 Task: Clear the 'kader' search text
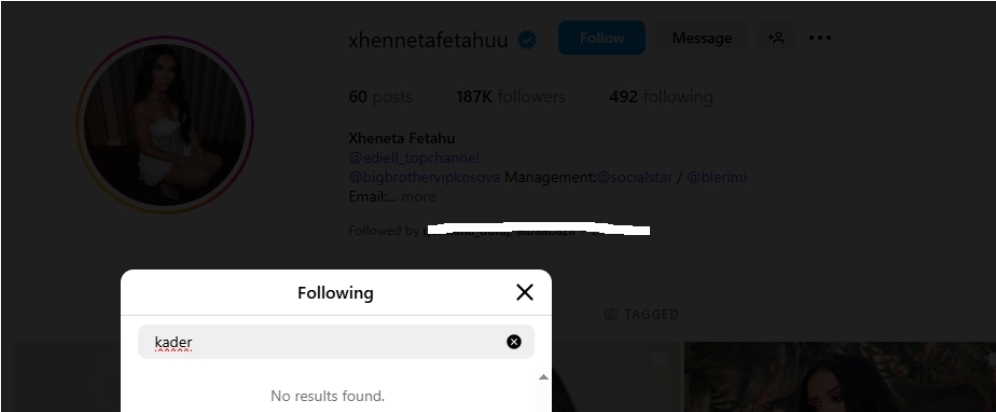(x=514, y=342)
